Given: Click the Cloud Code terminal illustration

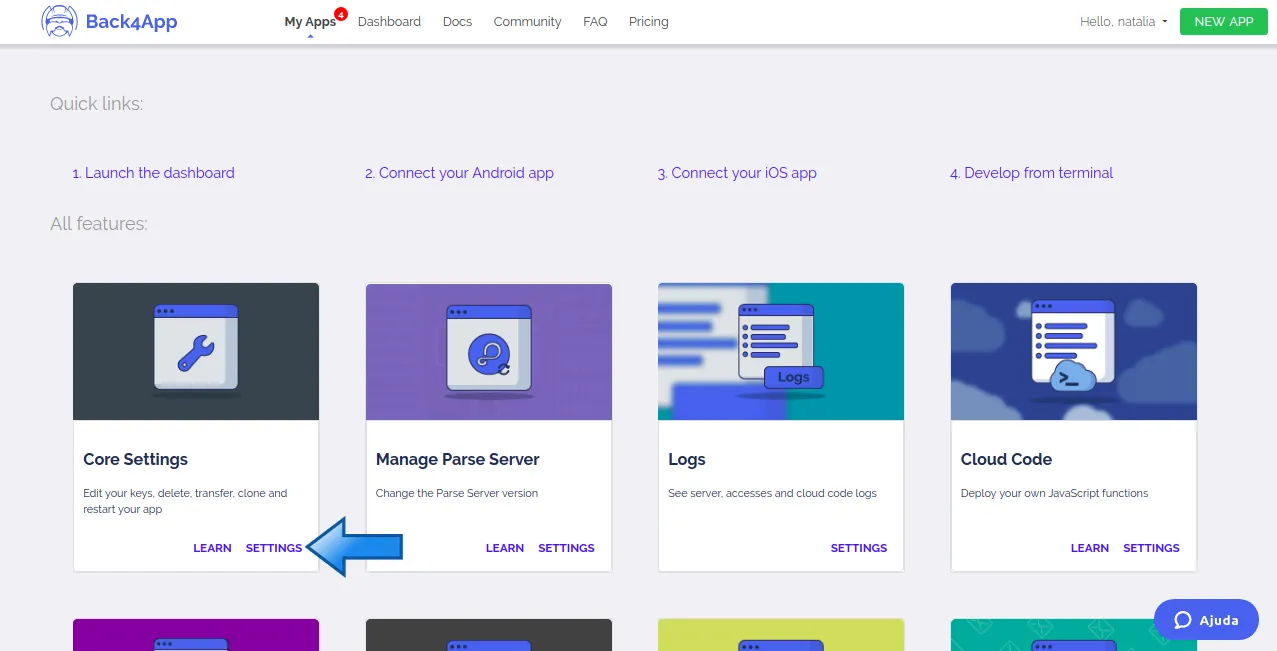Looking at the screenshot, I should (x=1074, y=351).
